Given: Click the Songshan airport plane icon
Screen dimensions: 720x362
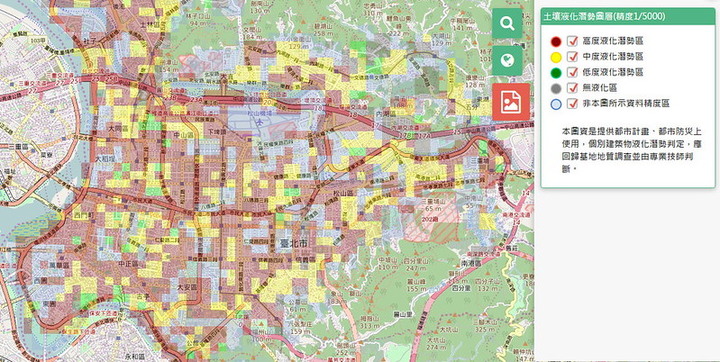Looking at the screenshot, I should click(x=260, y=122).
